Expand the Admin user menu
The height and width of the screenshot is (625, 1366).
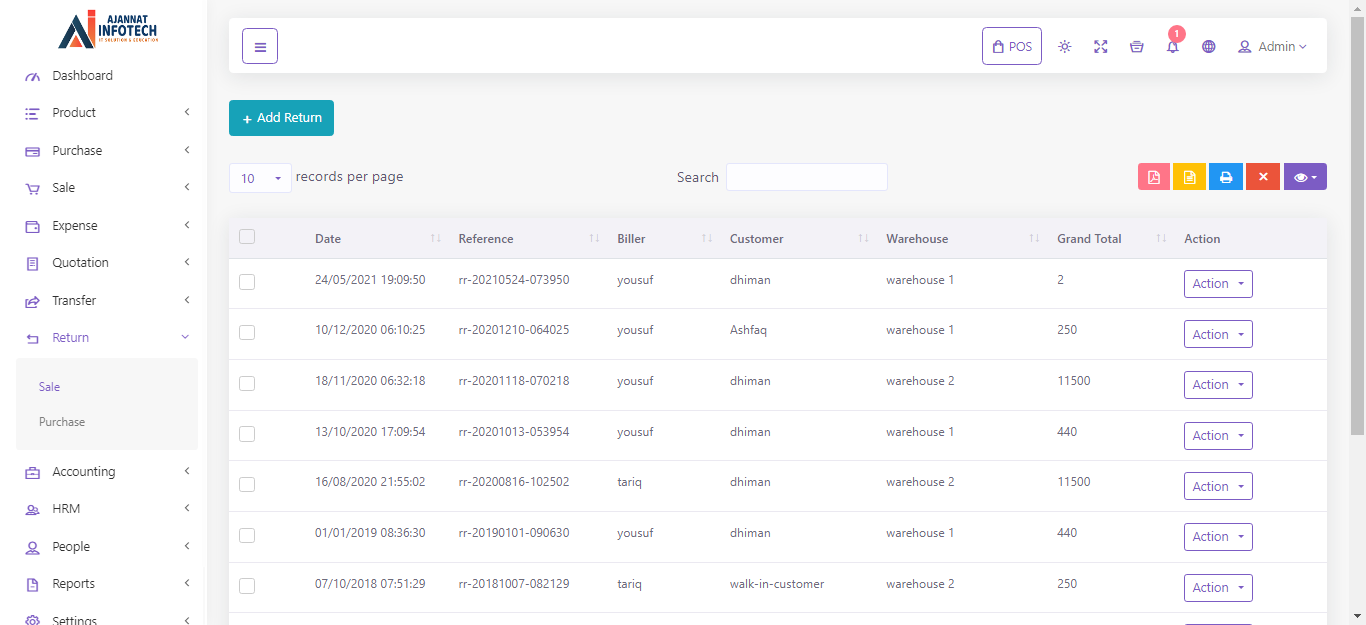pyautogui.click(x=1273, y=46)
